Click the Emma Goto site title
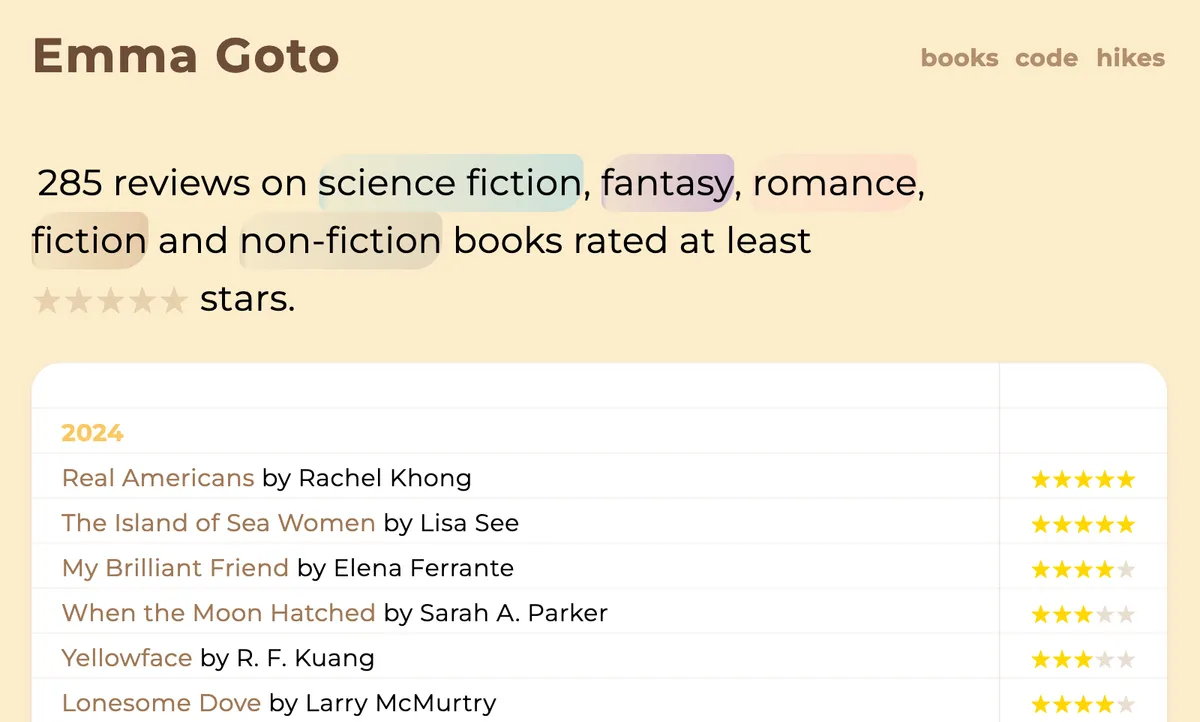The width and height of the screenshot is (1200, 722). click(186, 56)
